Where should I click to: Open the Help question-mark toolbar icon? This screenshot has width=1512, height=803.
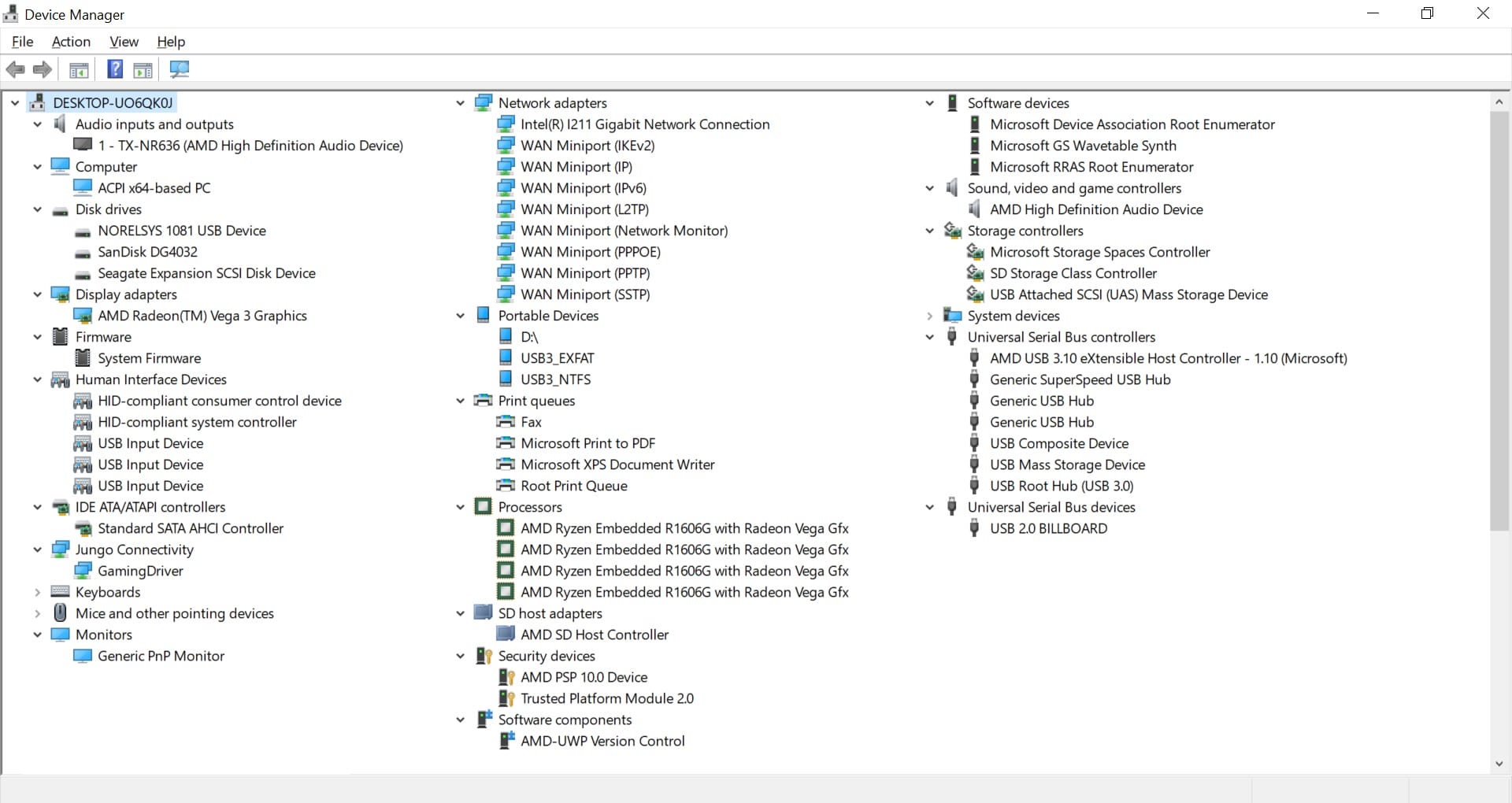click(x=115, y=69)
